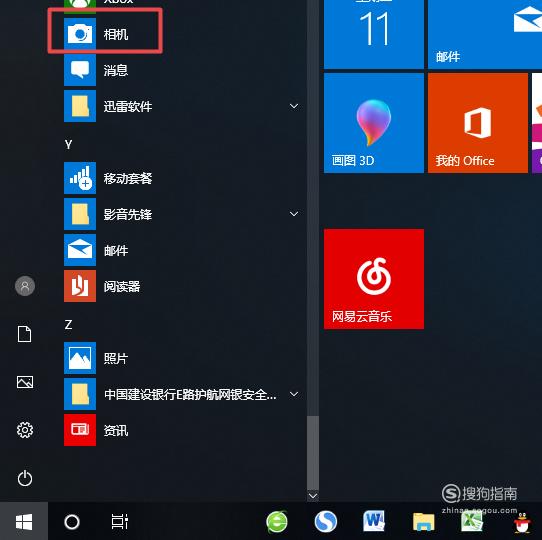542x540 pixels.
Task: Select the 照片 label text
Action: (116, 359)
